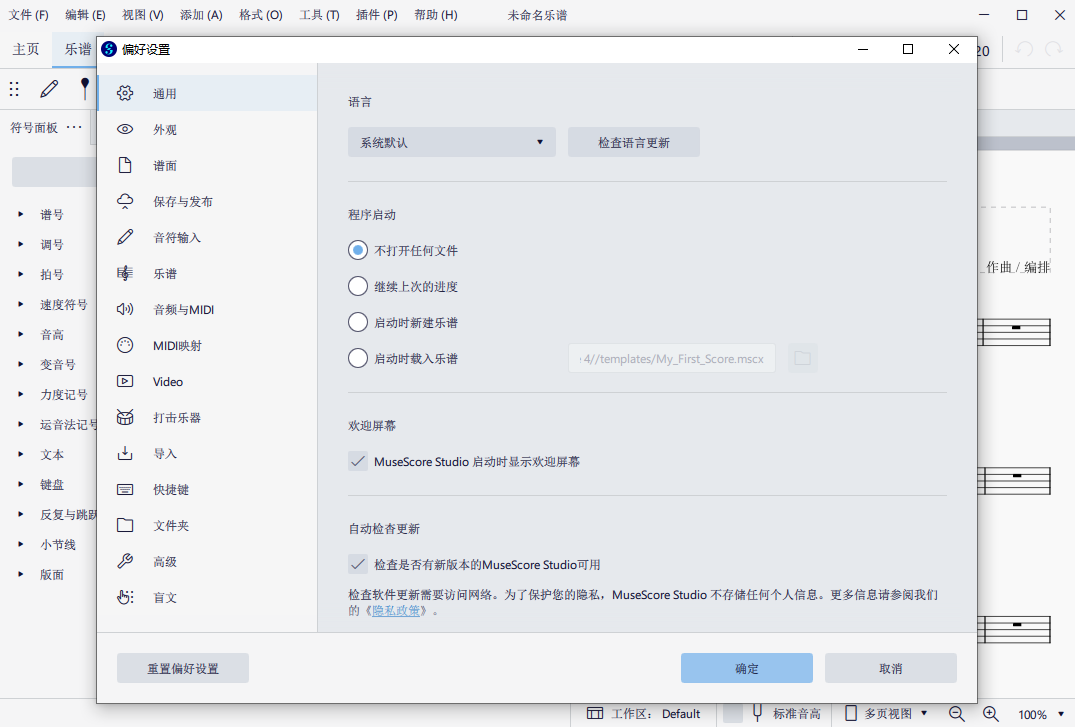Select the 盲文 braille hand icon
Screen dimensions: 1075x727
click(x=125, y=597)
